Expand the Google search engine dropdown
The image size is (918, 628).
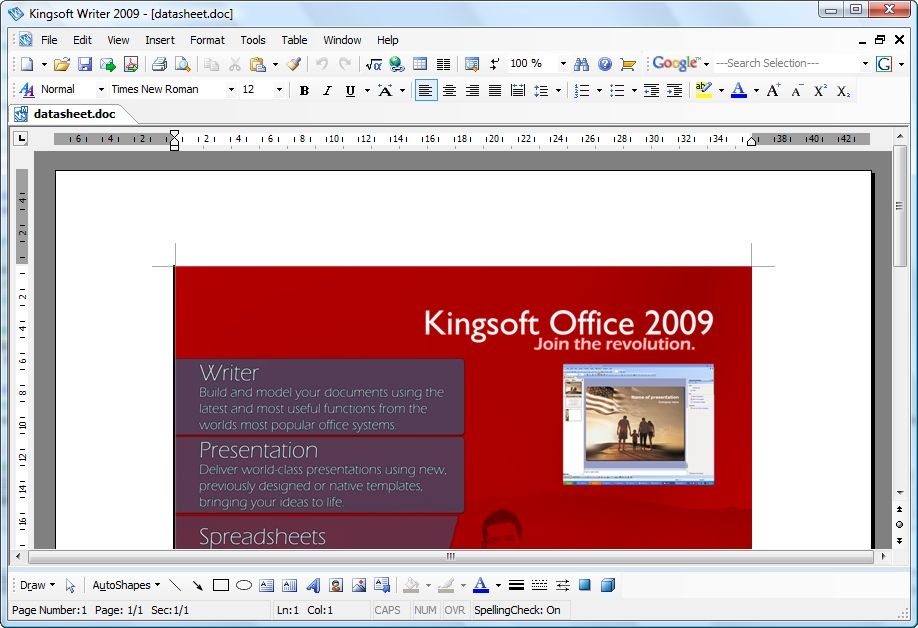(x=707, y=64)
